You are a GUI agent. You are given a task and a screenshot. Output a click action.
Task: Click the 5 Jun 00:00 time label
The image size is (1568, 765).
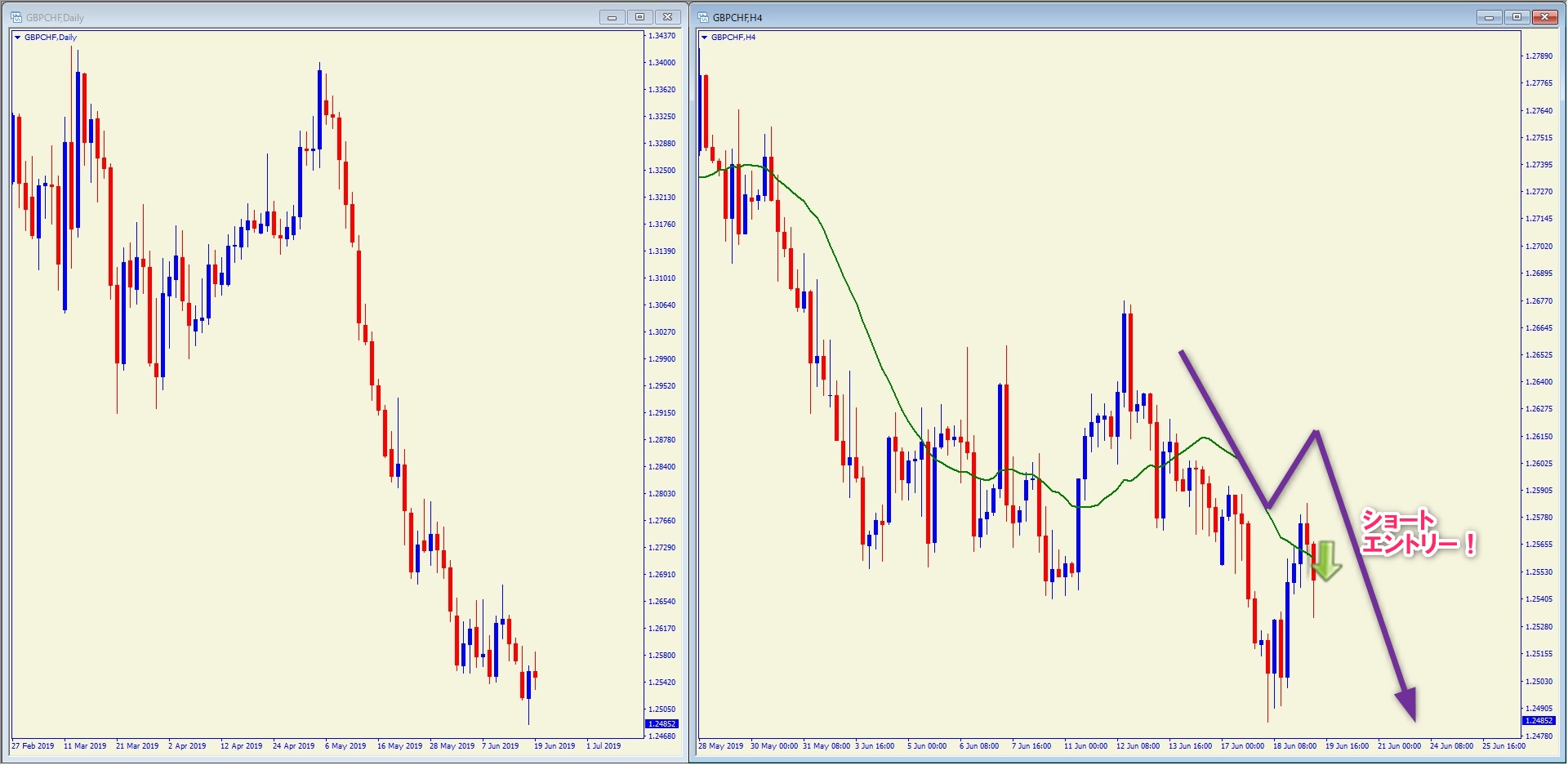927,746
